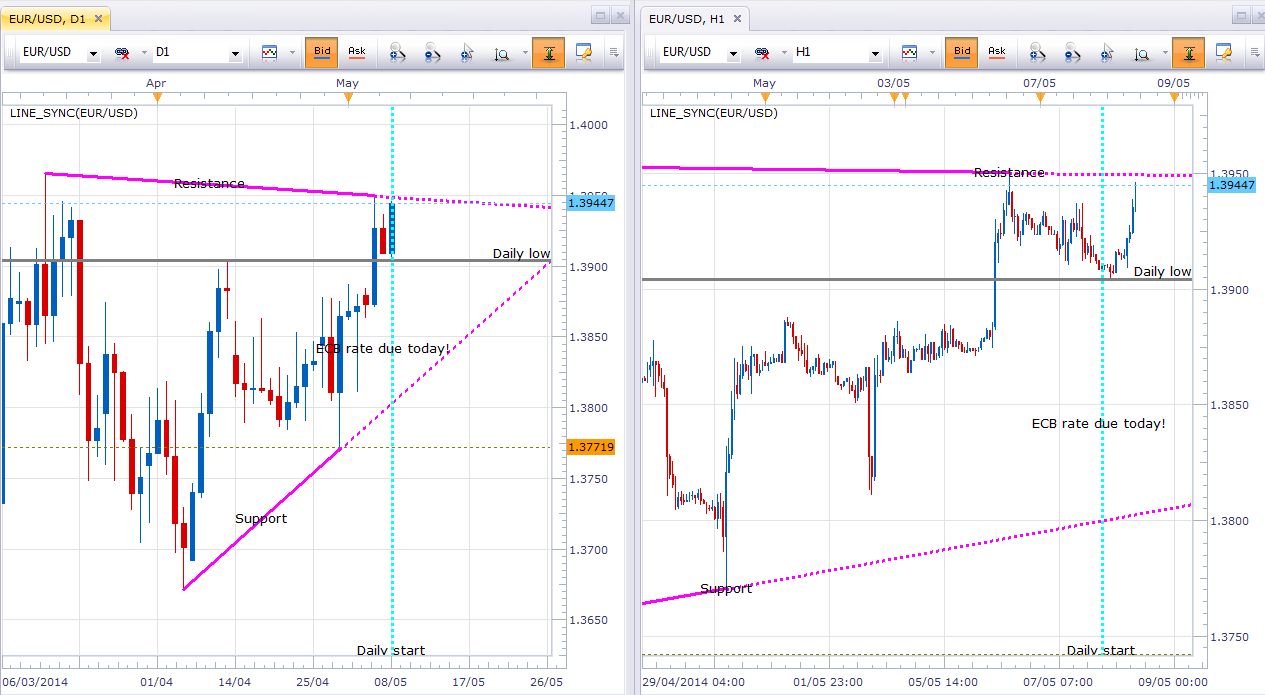Click the chart properties icon in the H1 toolbar
The image size is (1265, 695).
point(1222,53)
